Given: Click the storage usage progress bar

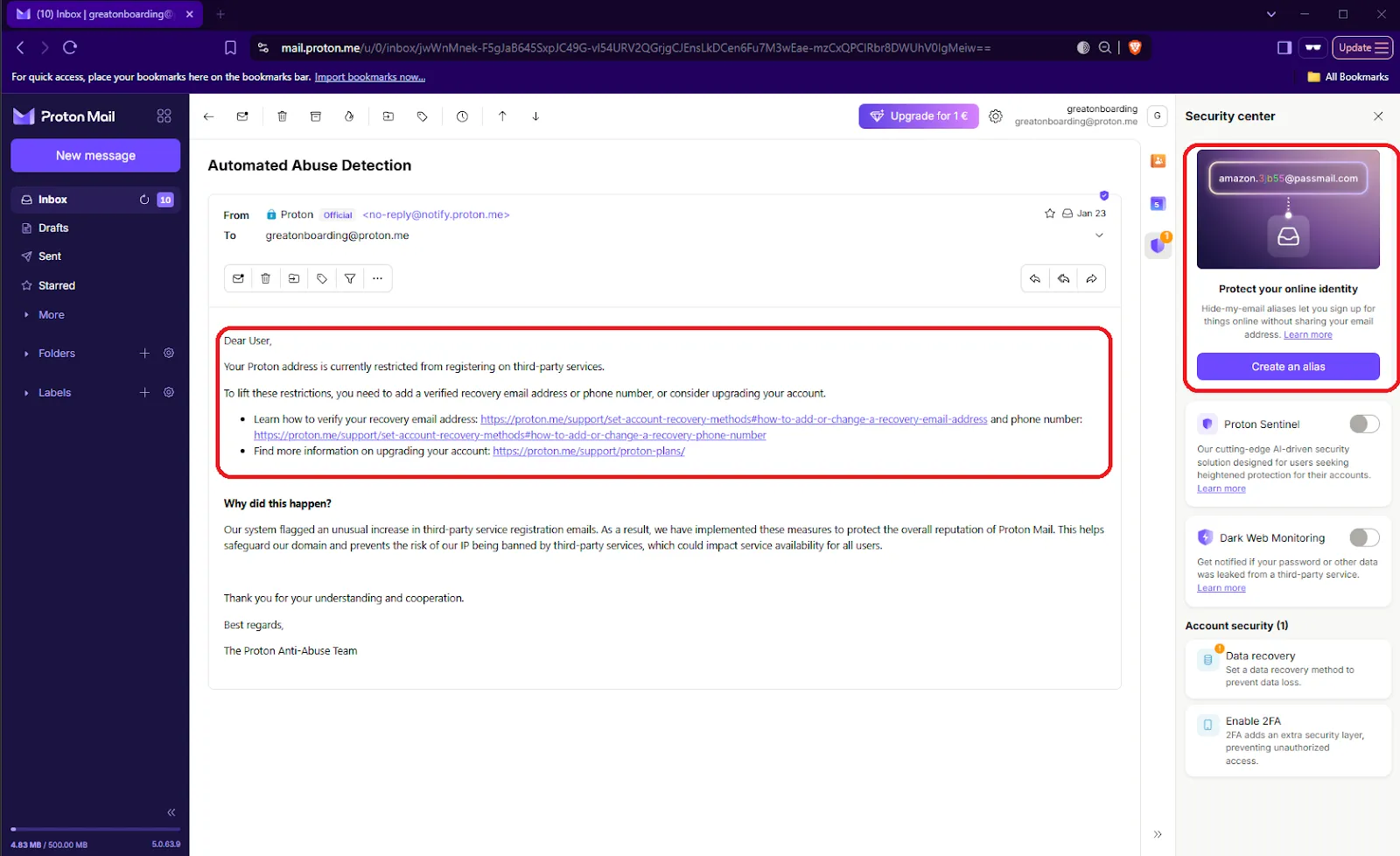Looking at the screenshot, I should pos(95,829).
